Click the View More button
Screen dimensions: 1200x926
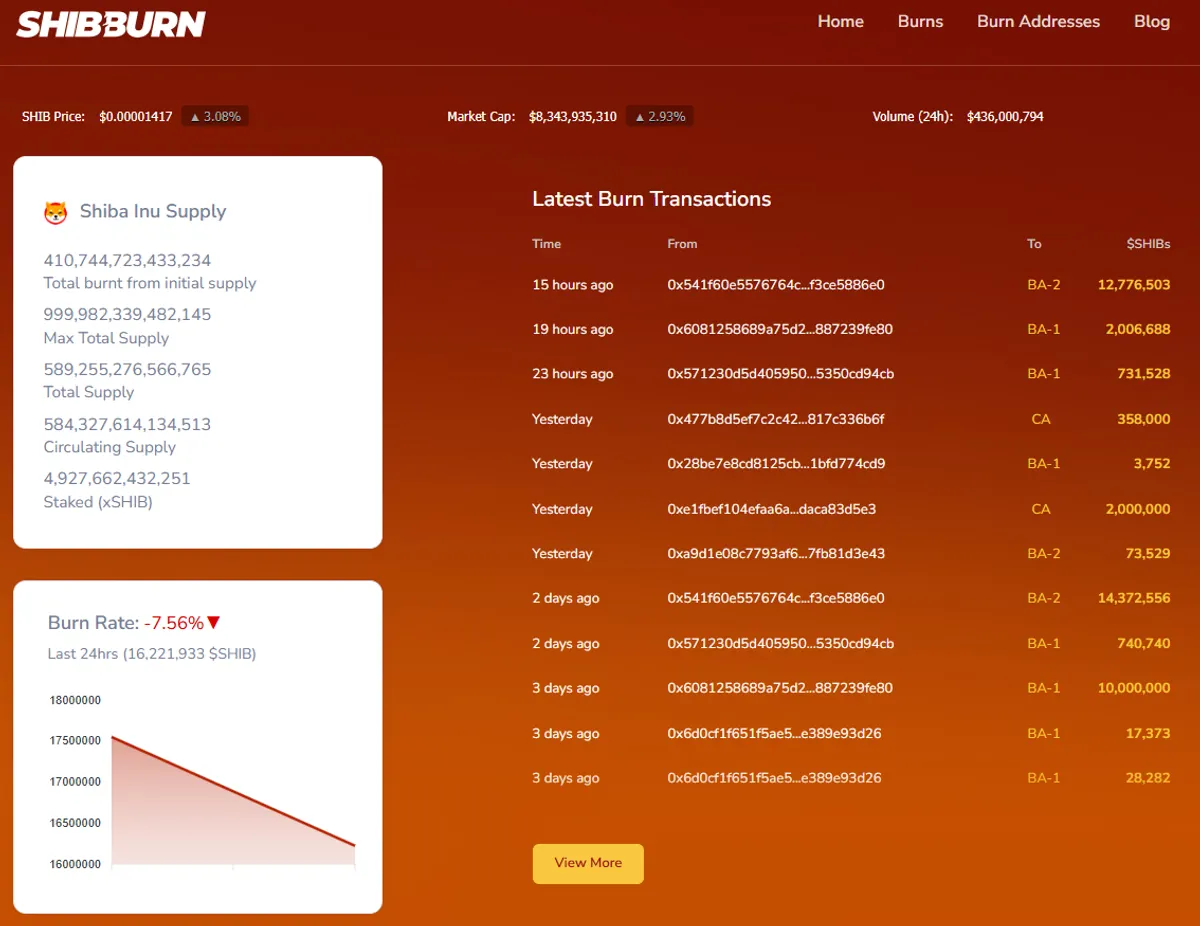(588, 863)
